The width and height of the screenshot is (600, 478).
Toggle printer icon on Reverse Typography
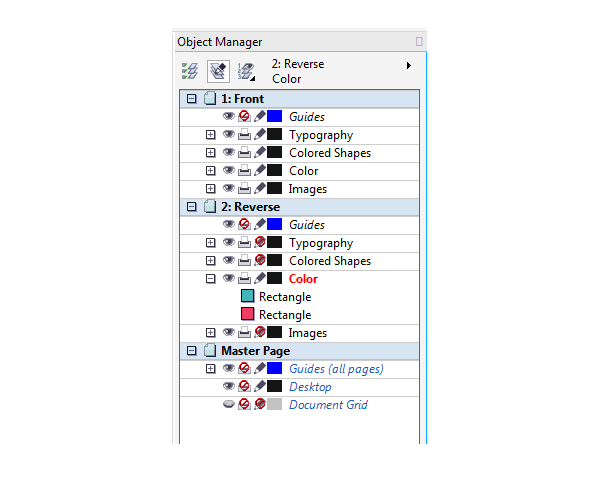pyautogui.click(x=244, y=242)
